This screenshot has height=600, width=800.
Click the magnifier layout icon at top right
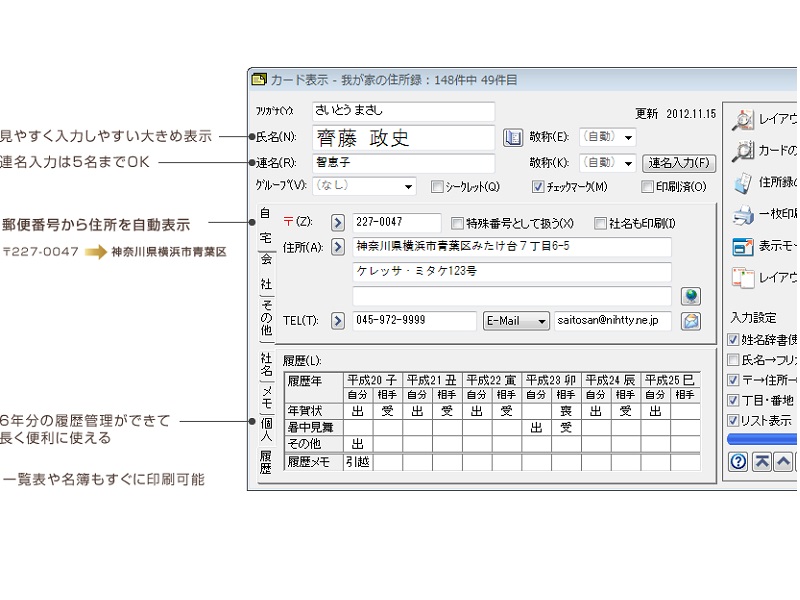(742, 120)
